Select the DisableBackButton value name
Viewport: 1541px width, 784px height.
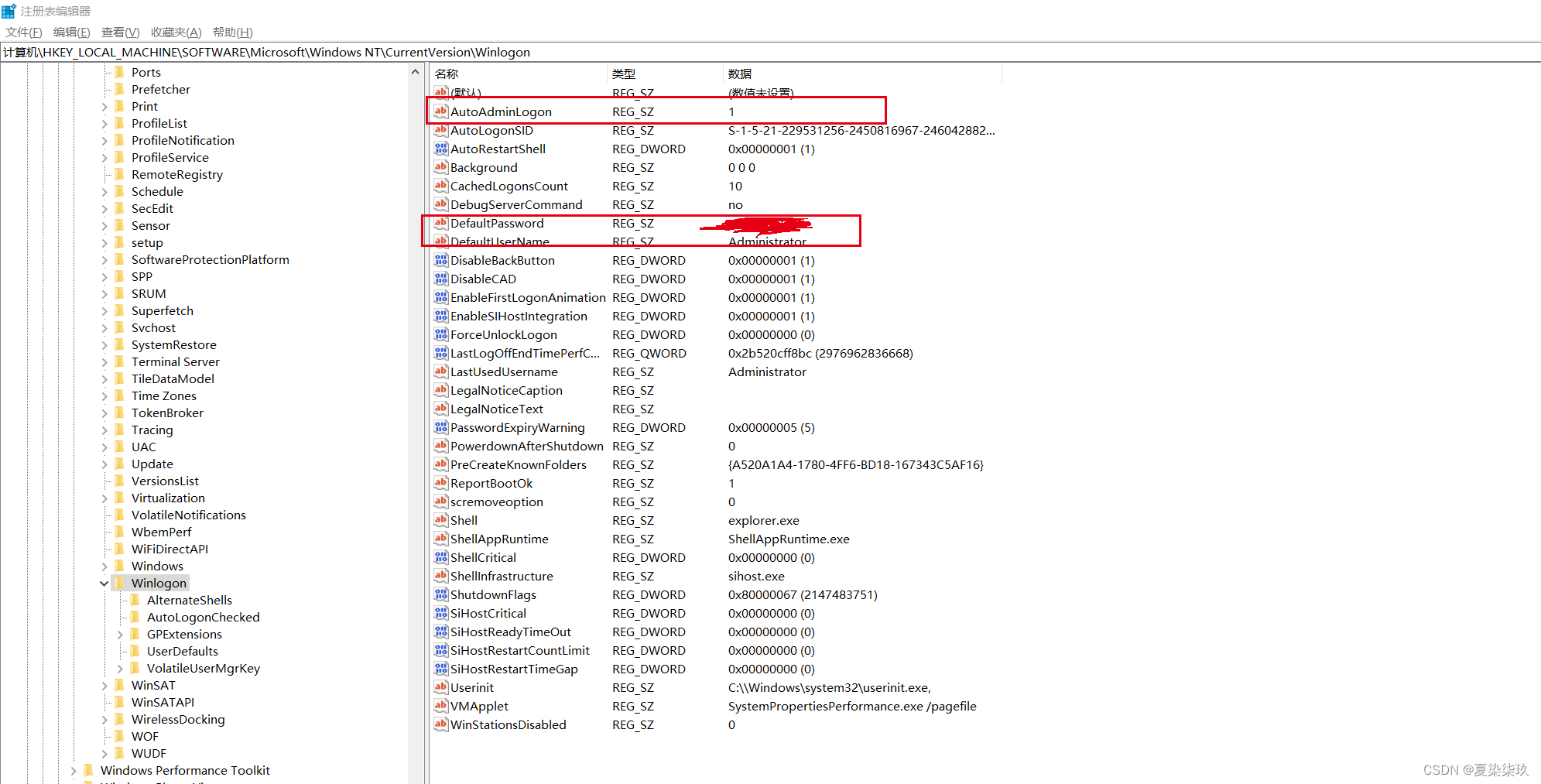point(502,260)
